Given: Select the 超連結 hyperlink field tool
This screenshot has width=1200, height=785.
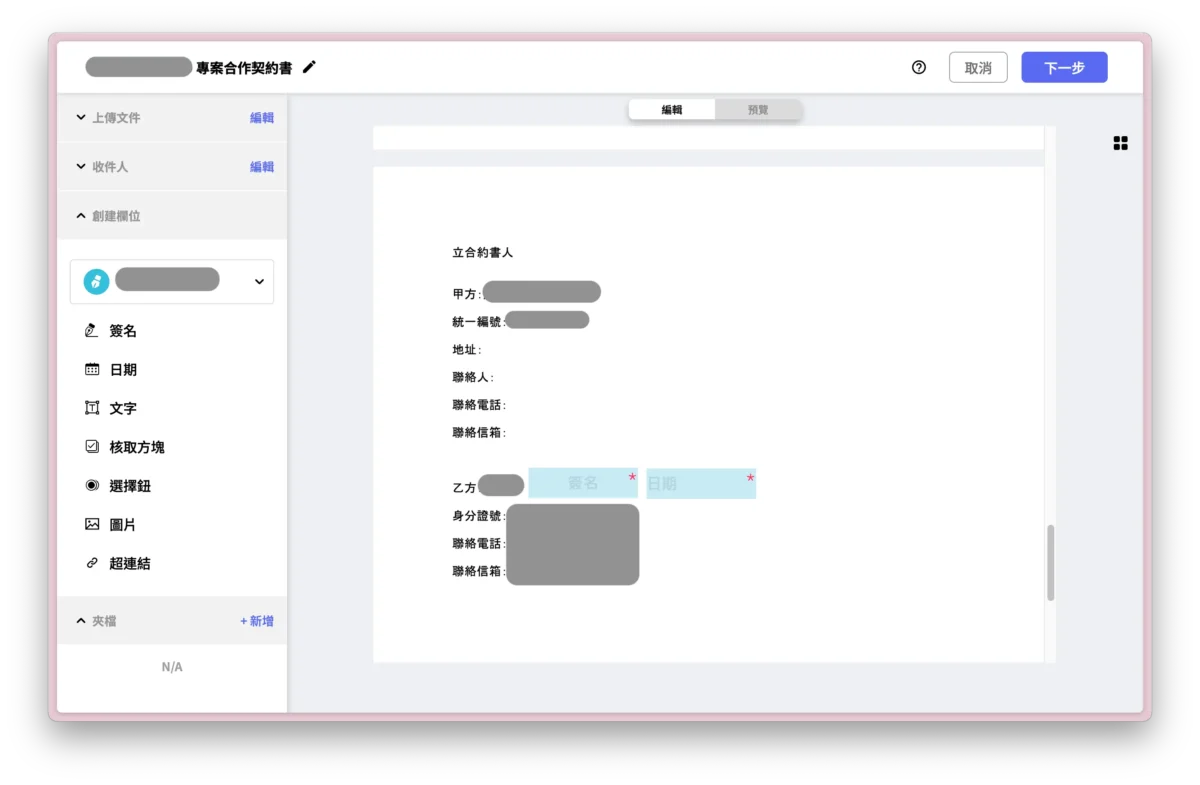Looking at the screenshot, I should pos(128,563).
